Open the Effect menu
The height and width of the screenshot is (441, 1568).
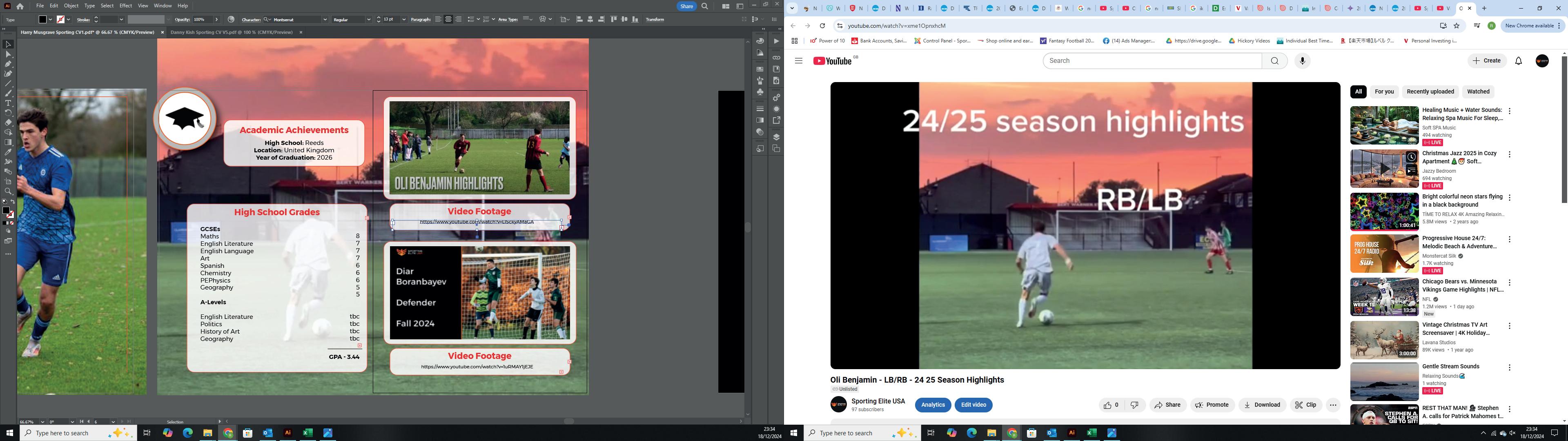pos(125,5)
